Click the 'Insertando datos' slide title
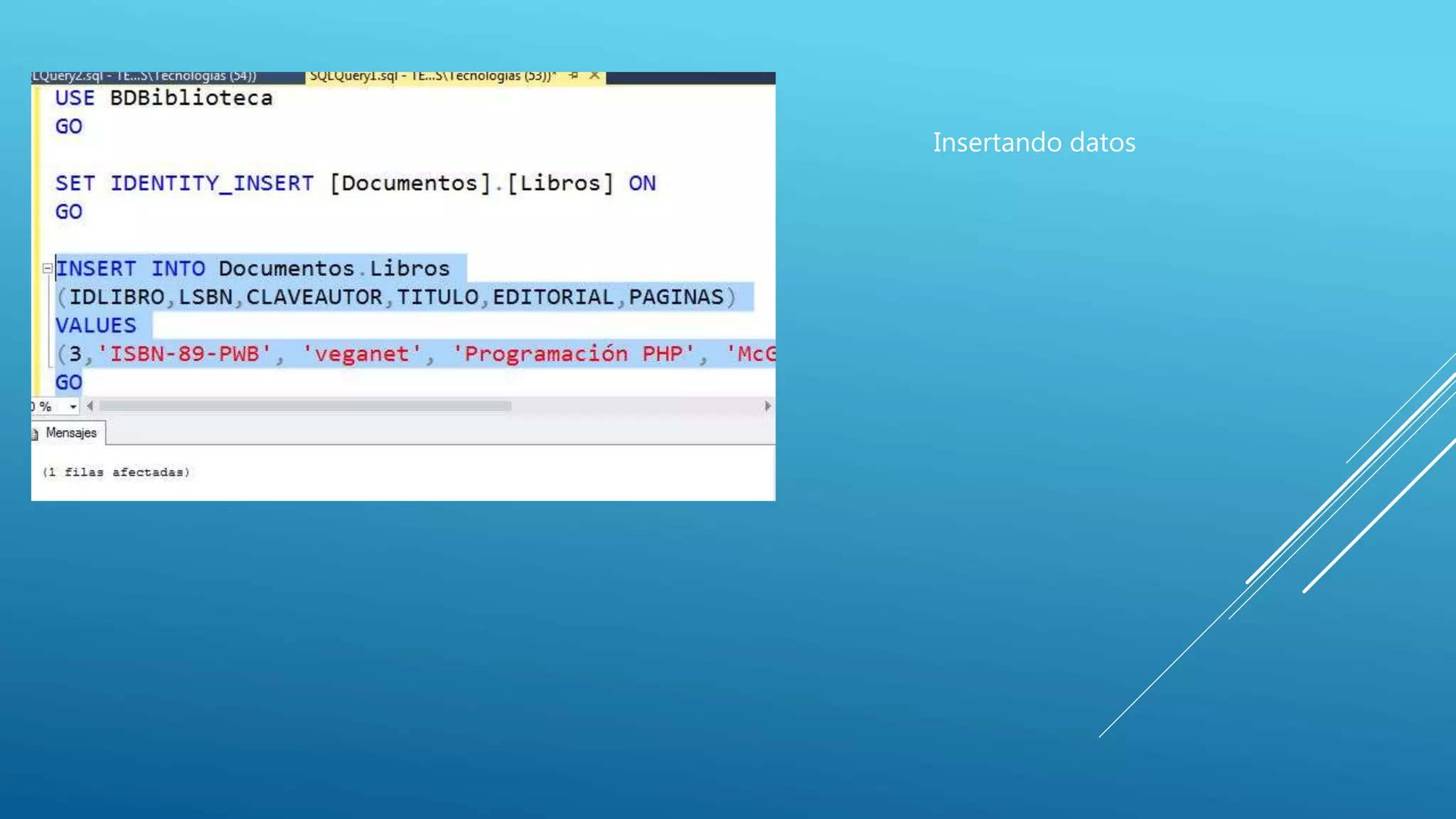 pos(1034,142)
